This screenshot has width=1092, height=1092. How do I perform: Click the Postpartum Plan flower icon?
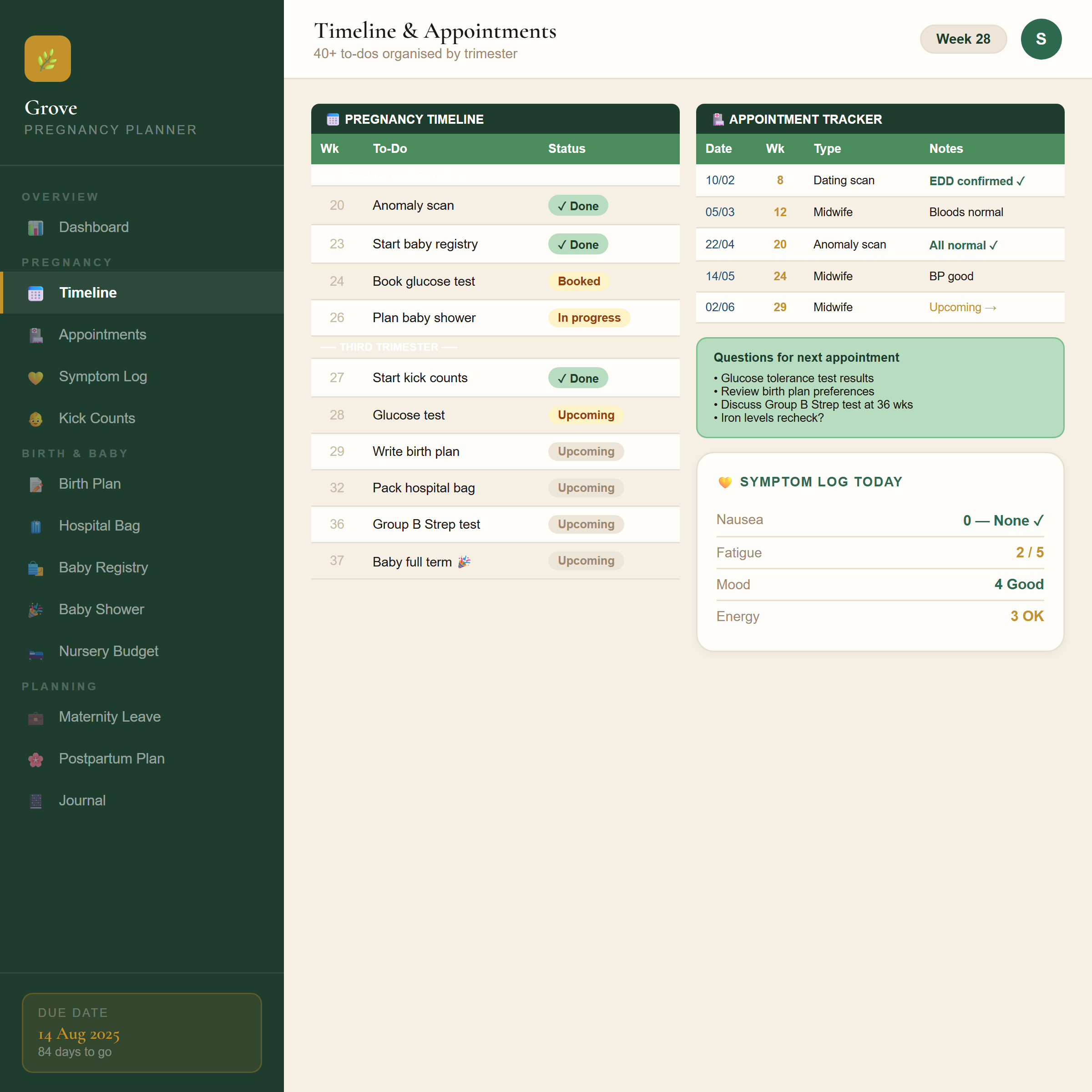pos(35,759)
